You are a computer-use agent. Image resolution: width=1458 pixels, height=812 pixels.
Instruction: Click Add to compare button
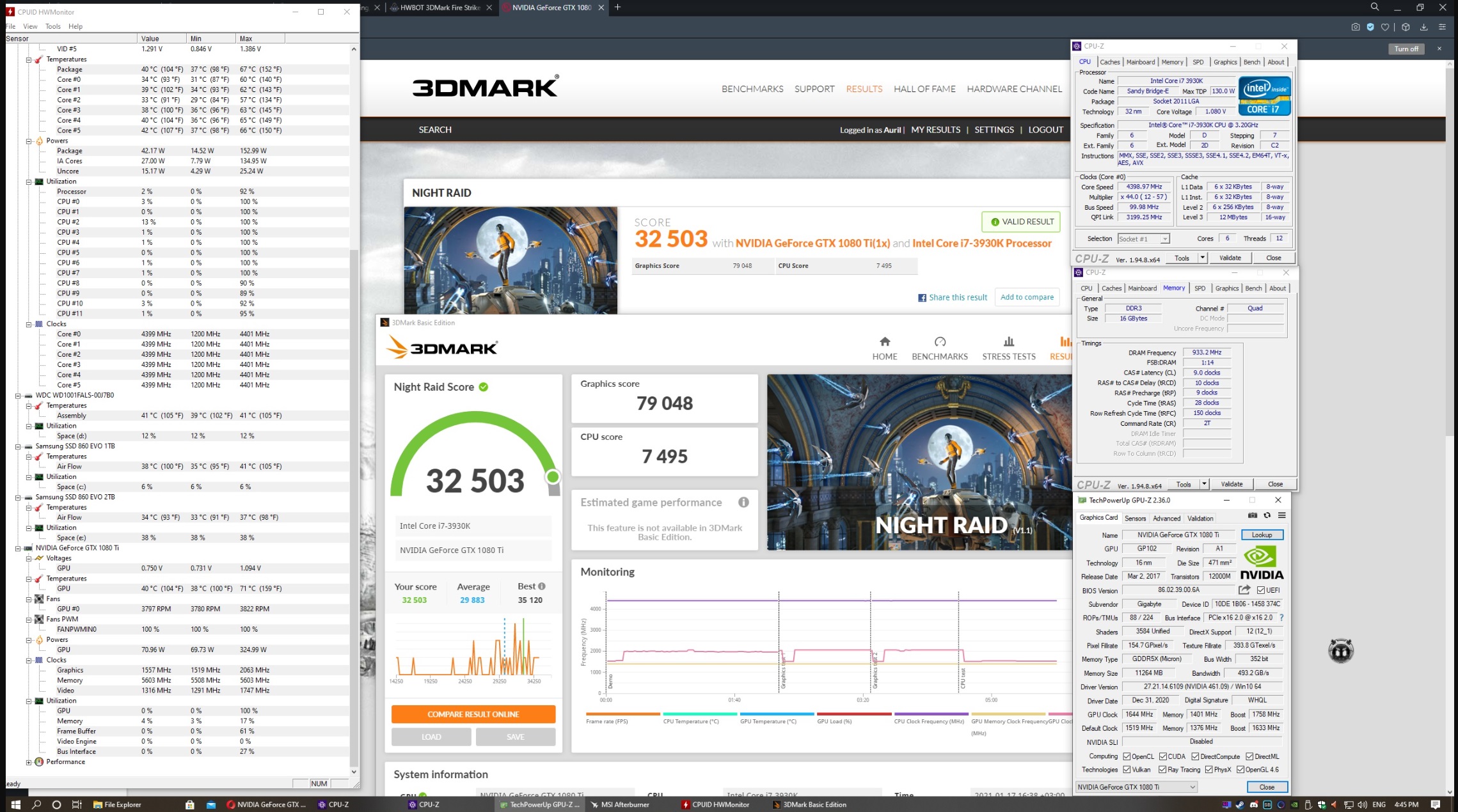pyautogui.click(x=1027, y=297)
